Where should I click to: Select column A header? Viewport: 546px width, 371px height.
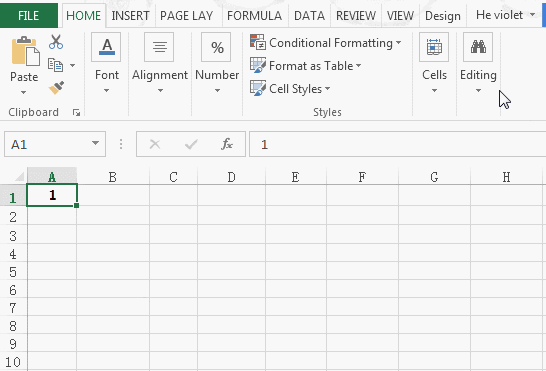[x=52, y=177]
